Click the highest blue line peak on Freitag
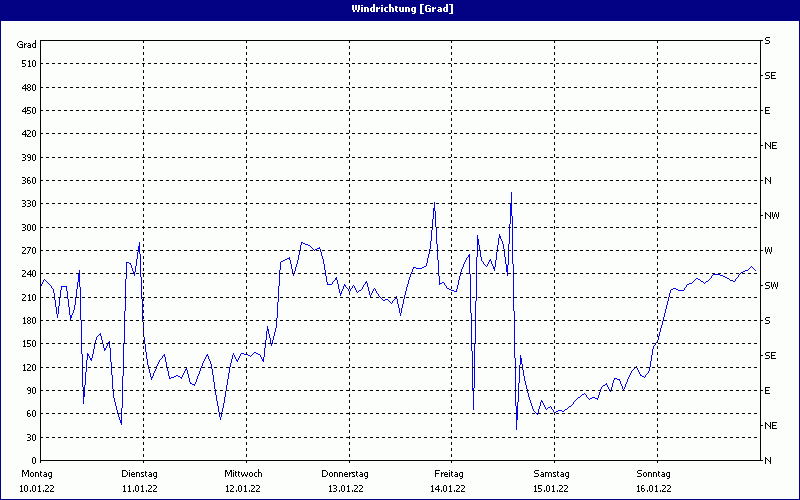This screenshot has height=500, width=800. coord(511,193)
